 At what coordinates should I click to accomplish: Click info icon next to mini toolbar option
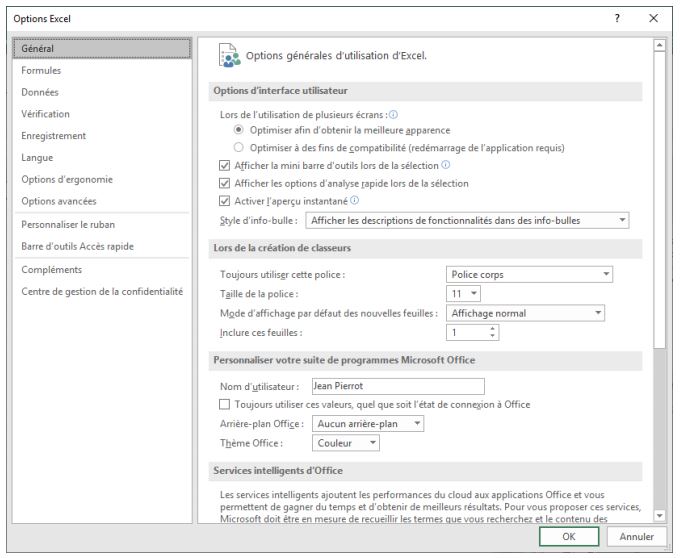coord(445,165)
